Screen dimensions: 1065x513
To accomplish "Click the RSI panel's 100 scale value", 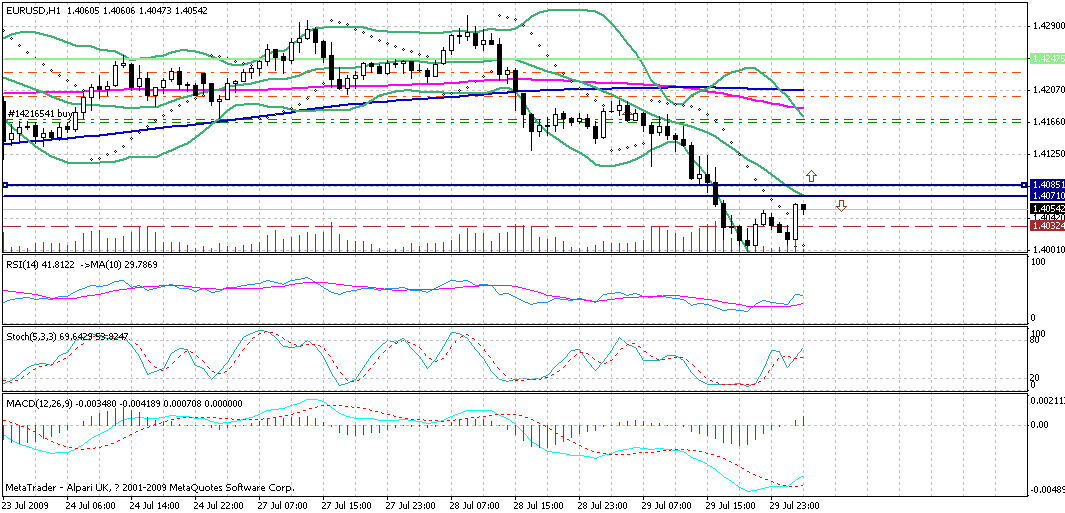I will tap(1038, 262).
